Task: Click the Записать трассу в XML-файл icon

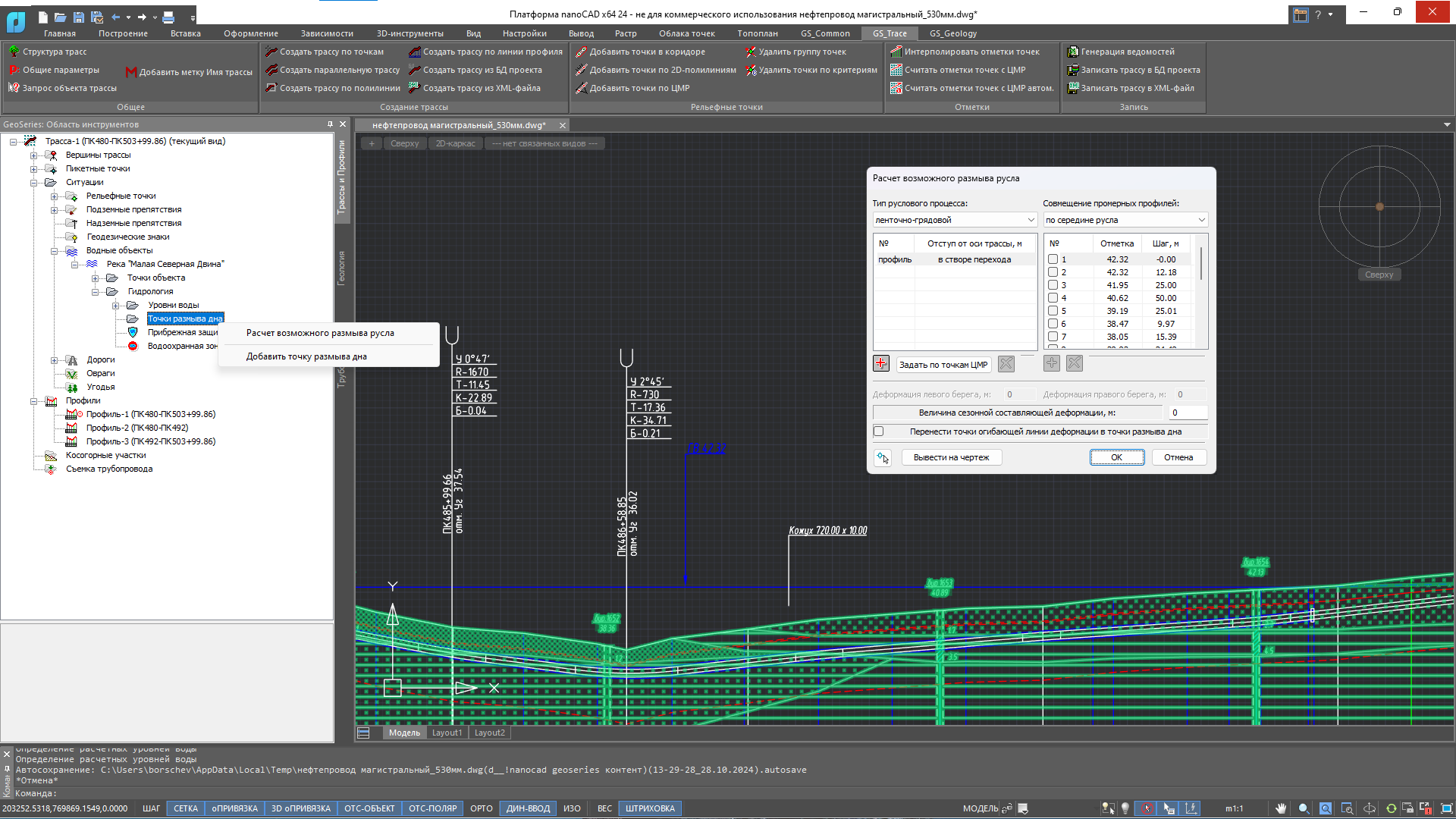Action: click(1072, 88)
